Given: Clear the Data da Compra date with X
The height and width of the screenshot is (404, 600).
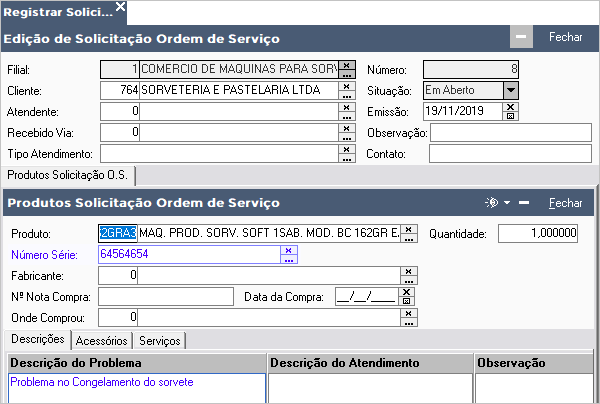Looking at the screenshot, I should pyautogui.click(x=406, y=292).
